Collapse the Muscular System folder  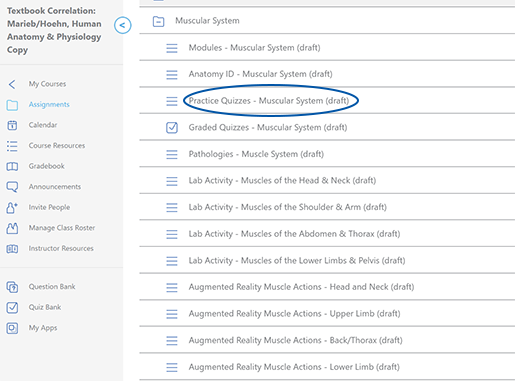(x=158, y=22)
